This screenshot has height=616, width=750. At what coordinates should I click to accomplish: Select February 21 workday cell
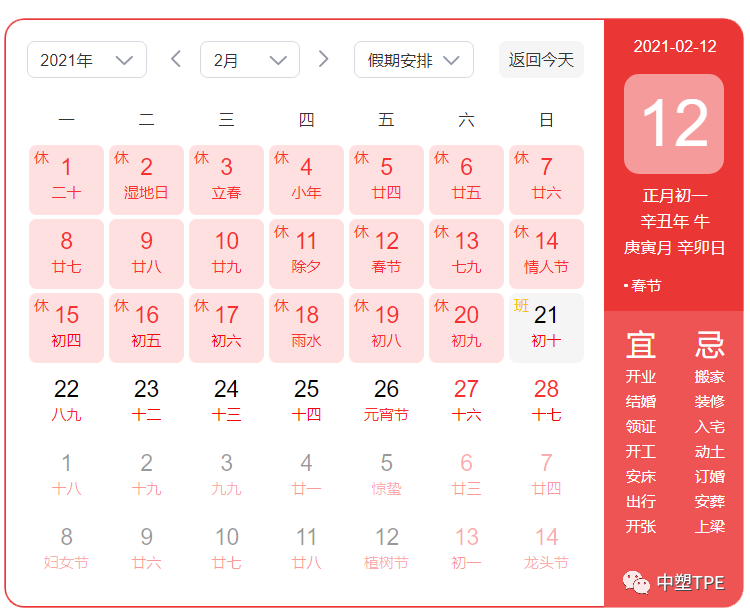546,327
